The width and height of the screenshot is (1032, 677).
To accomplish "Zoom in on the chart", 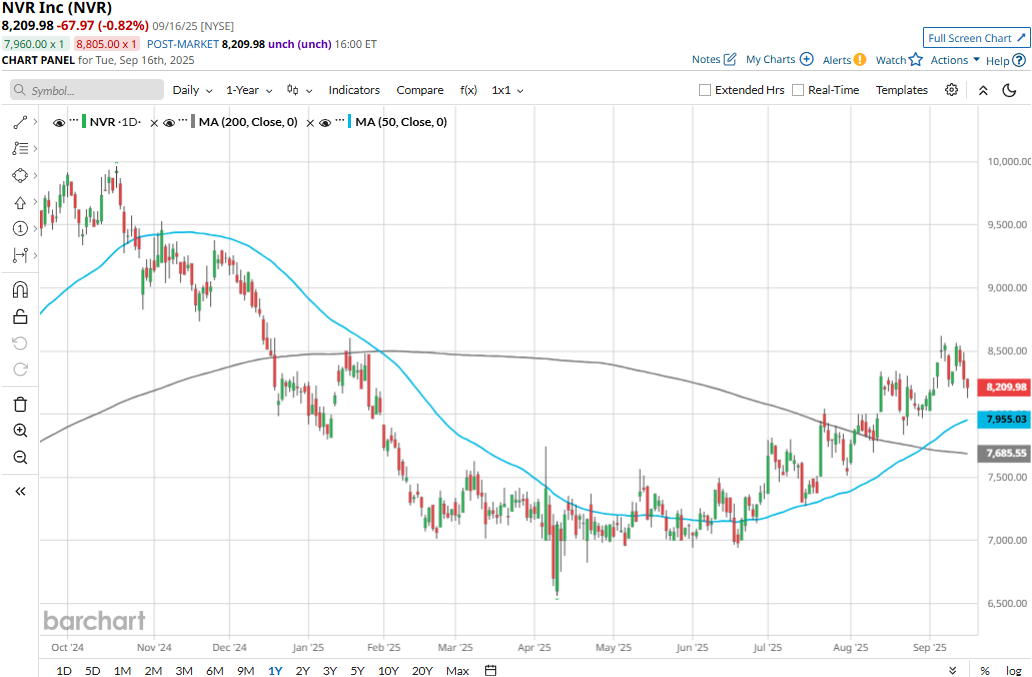I will click(x=20, y=430).
